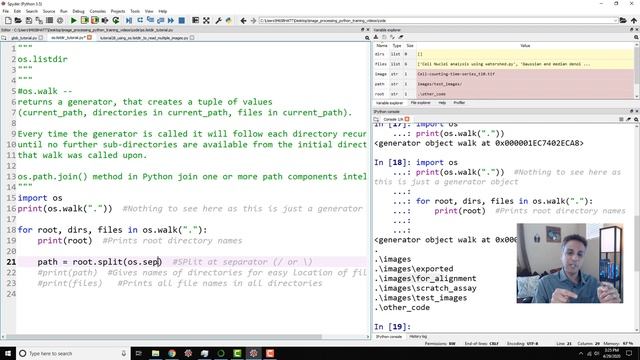Screen dimensions: 640x360
Task: Place cursor on line 18 for loop
Action: 112,230
